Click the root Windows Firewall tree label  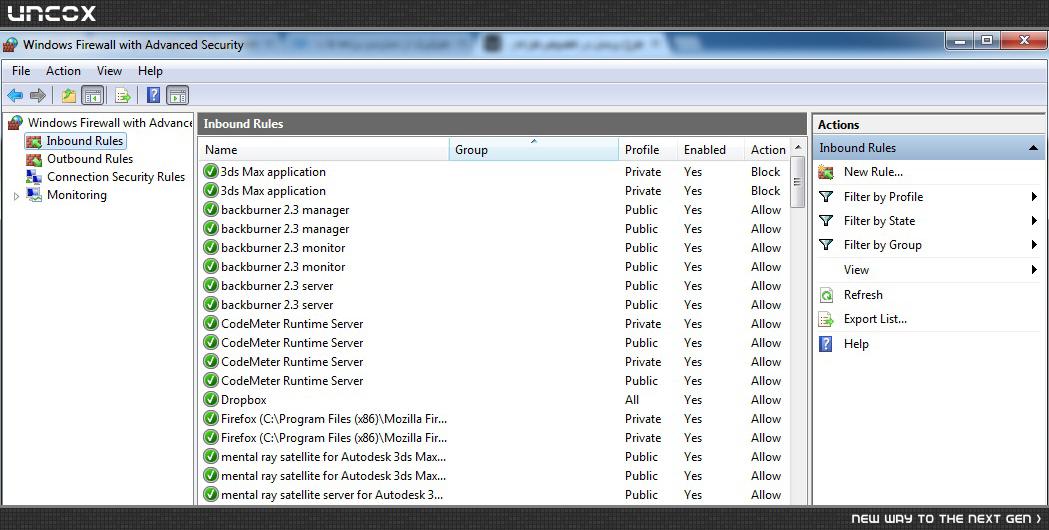coord(110,123)
